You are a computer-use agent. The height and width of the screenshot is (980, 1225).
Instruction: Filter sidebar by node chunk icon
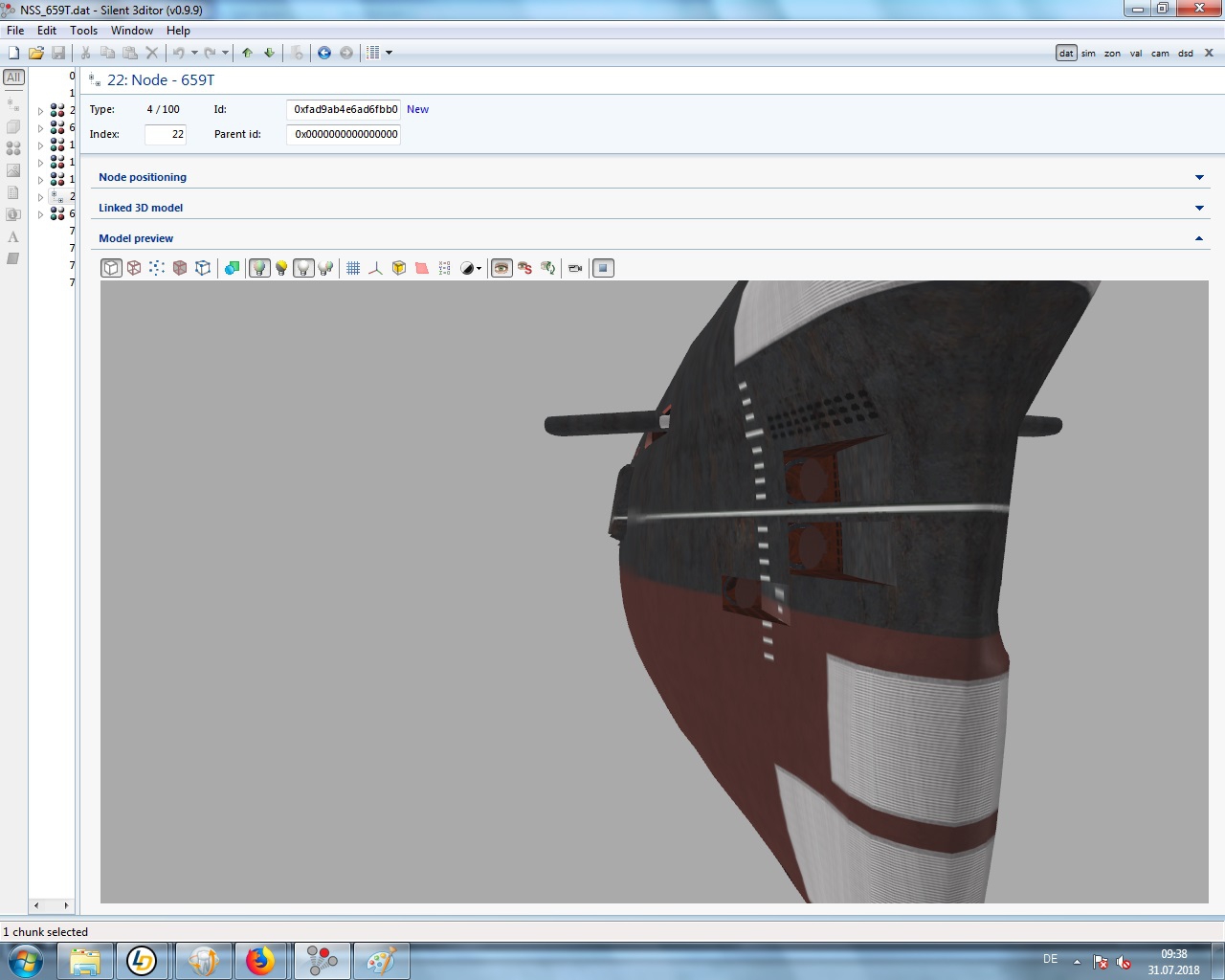click(13, 102)
